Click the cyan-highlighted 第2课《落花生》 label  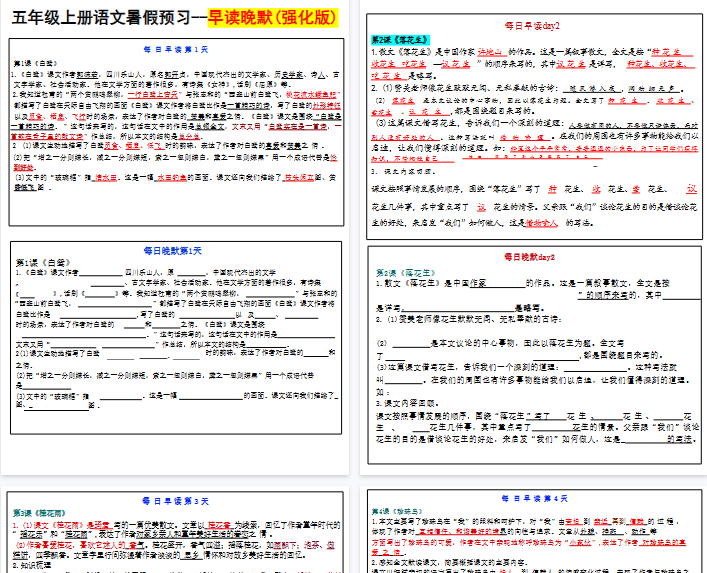(399, 40)
